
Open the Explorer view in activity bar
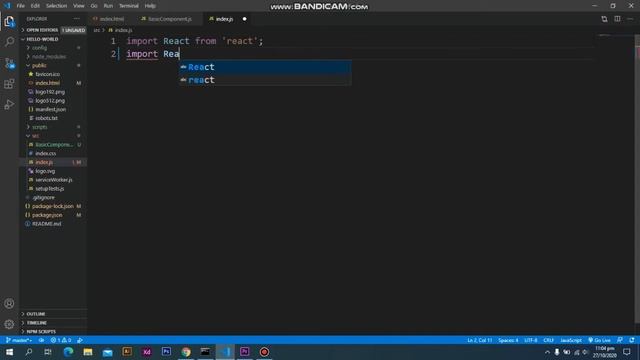(9, 21)
